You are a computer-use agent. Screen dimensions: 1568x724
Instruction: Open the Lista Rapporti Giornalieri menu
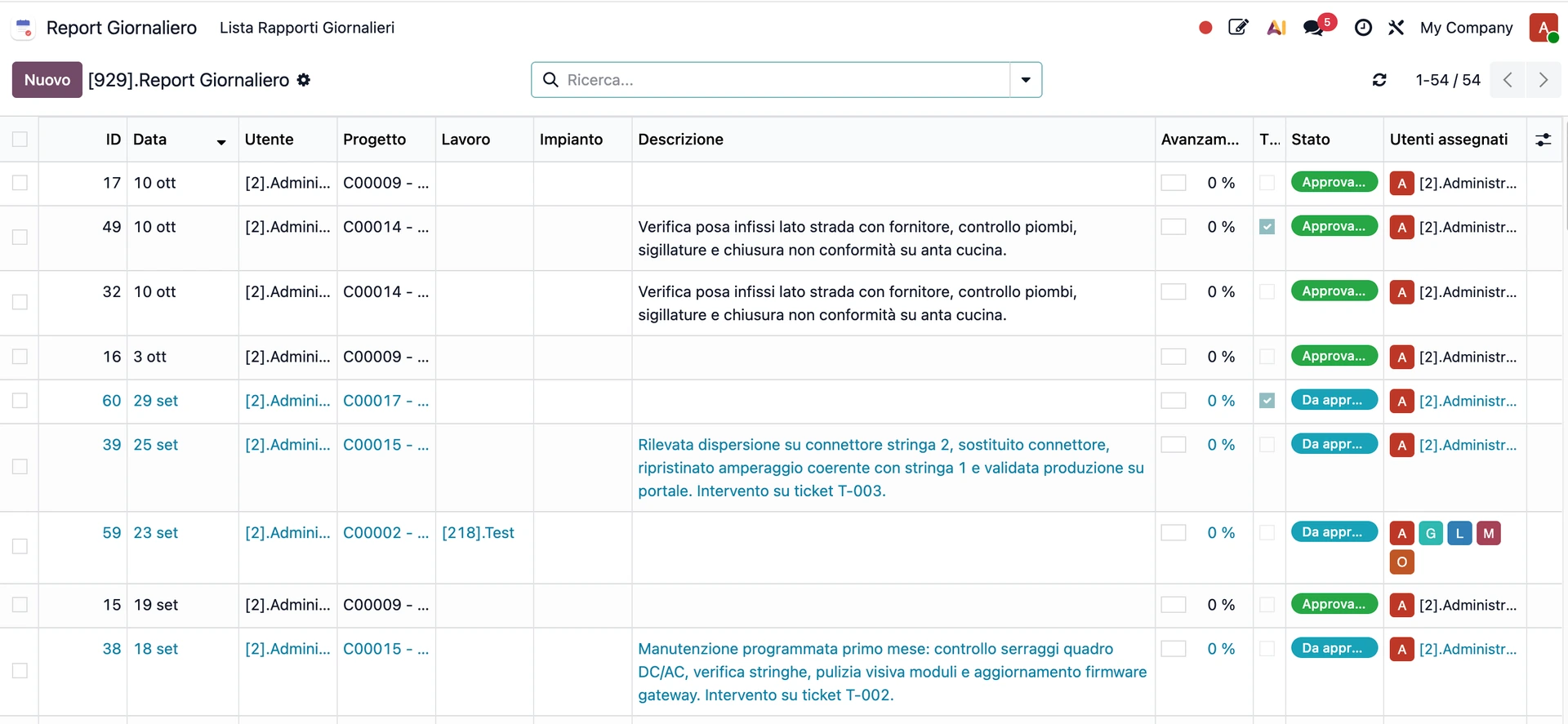pos(307,28)
